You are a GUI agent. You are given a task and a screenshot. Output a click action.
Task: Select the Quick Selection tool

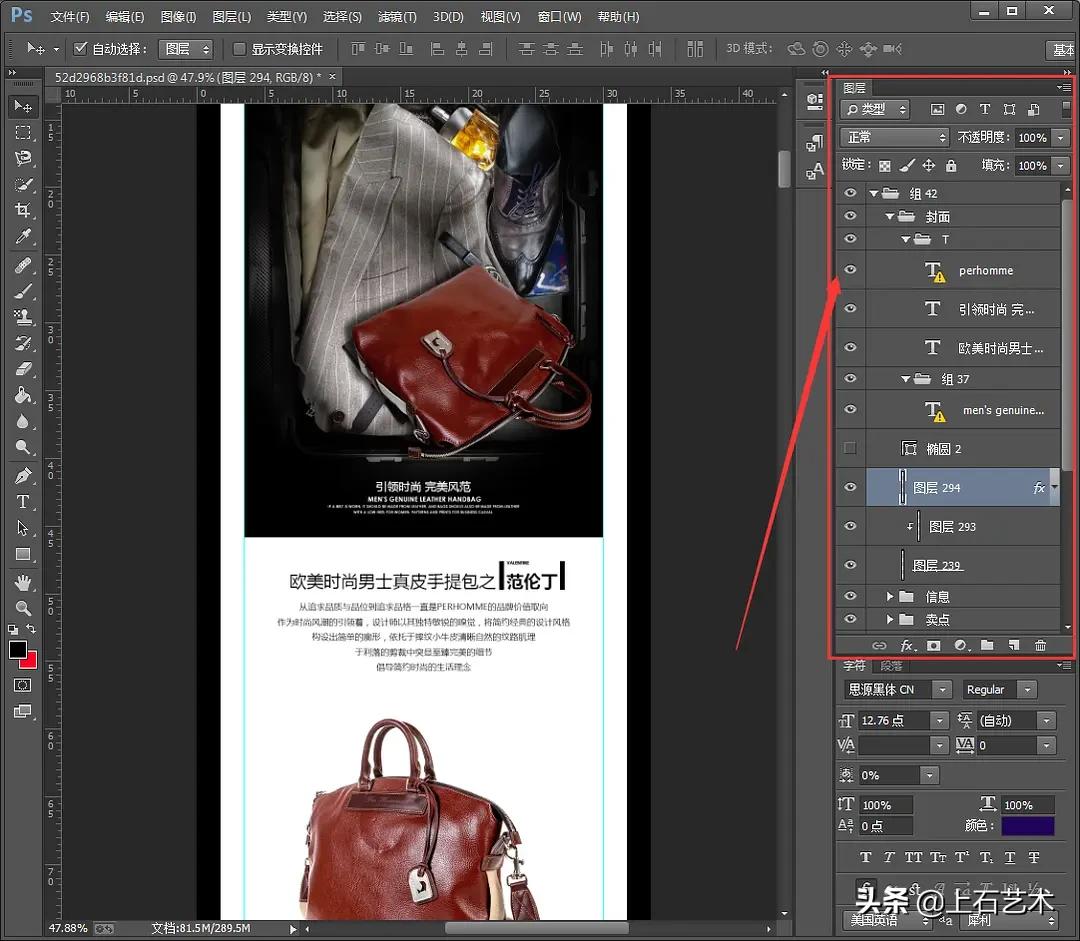[x=23, y=185]
